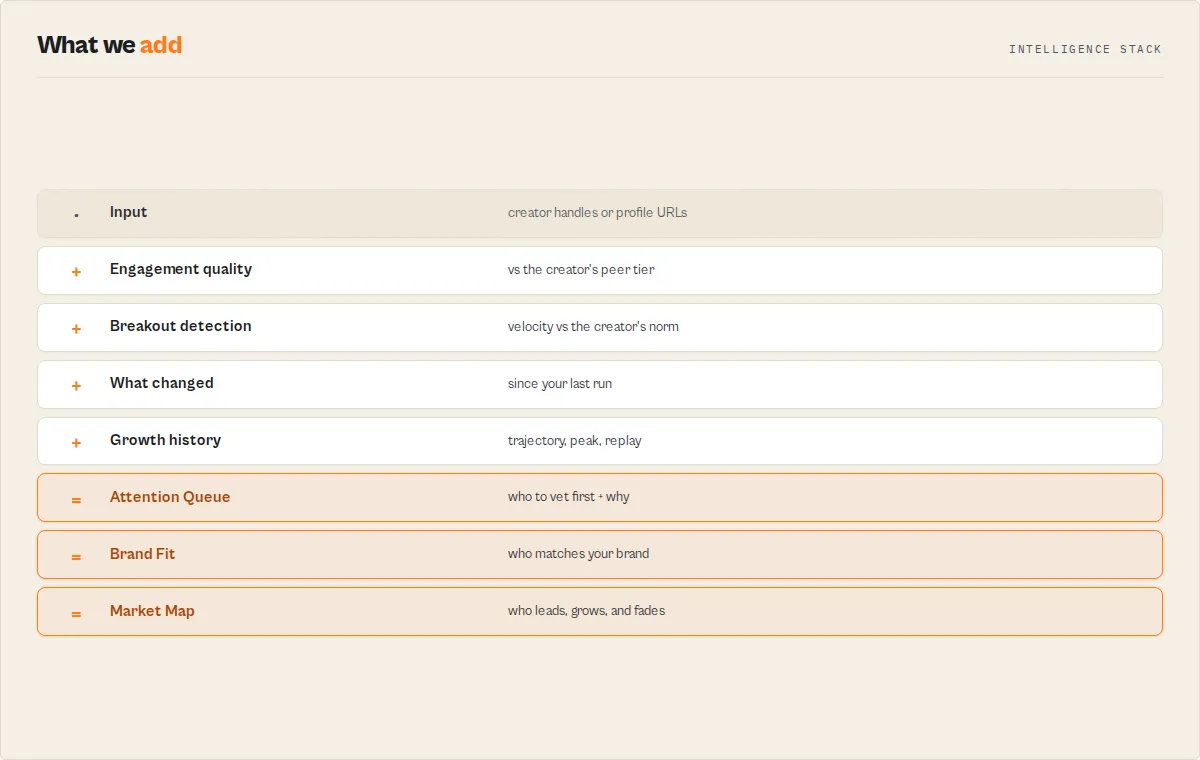The height and width of the screenshot is (760, 1200).
Task: Click the Intelligence Stack header label
Action: tap(1085, 49)
